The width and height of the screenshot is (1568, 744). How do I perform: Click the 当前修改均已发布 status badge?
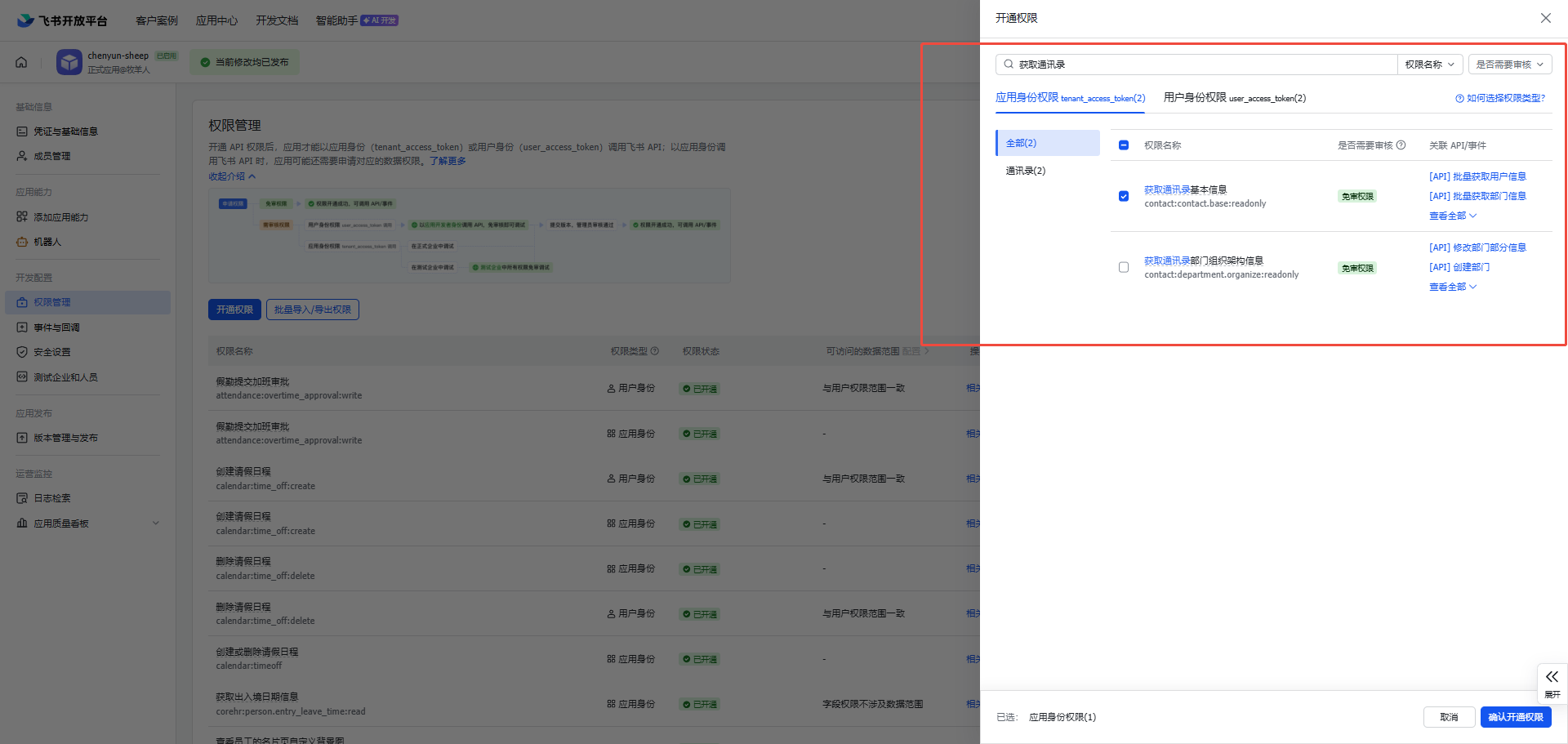[x=244, y=62]
